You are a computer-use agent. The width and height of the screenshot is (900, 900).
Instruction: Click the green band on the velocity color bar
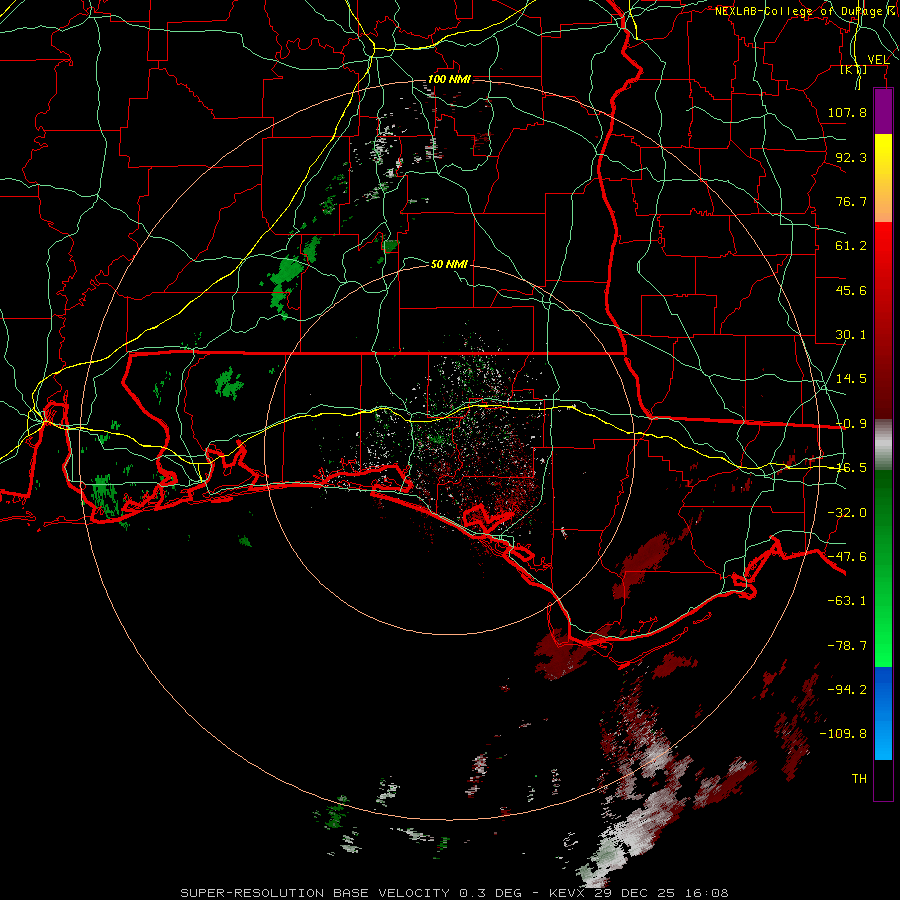click(883, 568)
